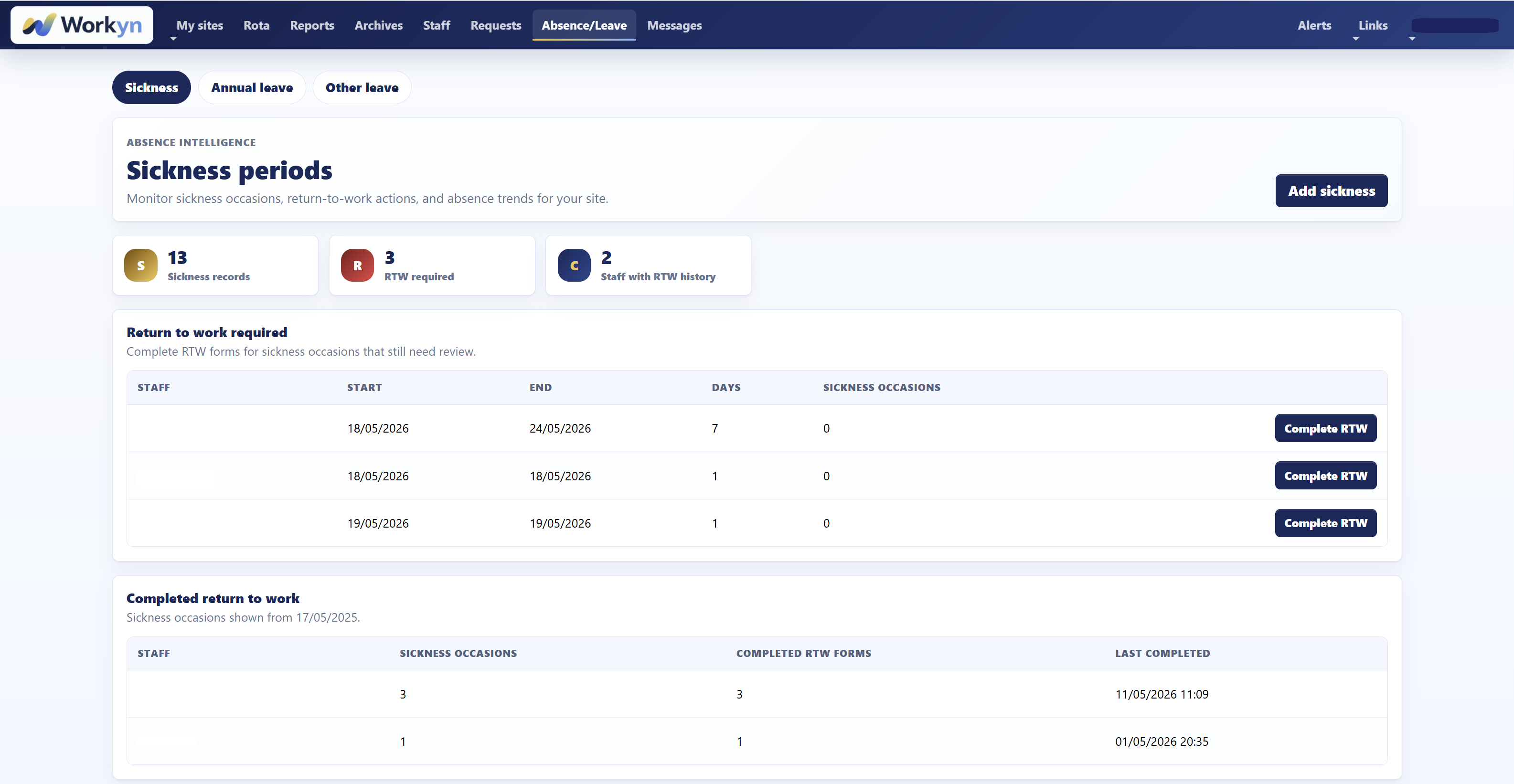Click the DAYS column header
Viewport: 1514px width, 784px height.
(726, 387)
